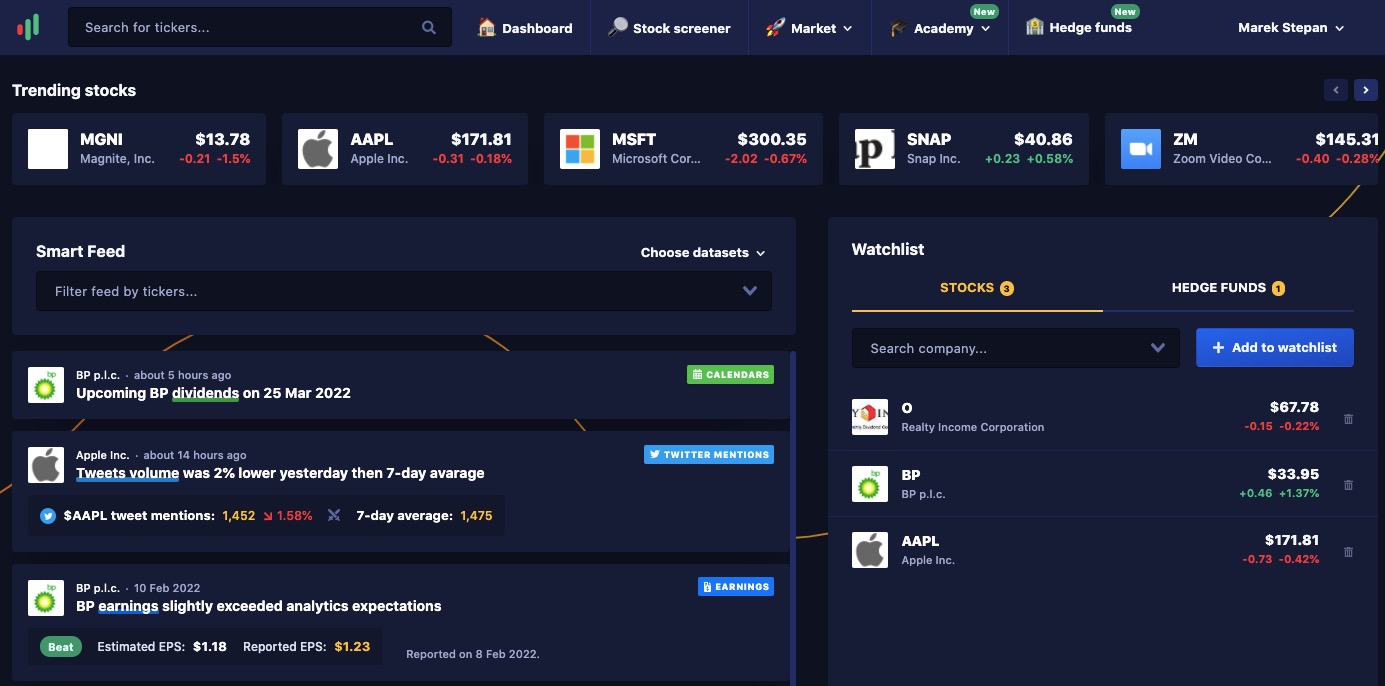Click the ZM $145.31 price
Screen dimensions: 1385x686
(1347, 139)
